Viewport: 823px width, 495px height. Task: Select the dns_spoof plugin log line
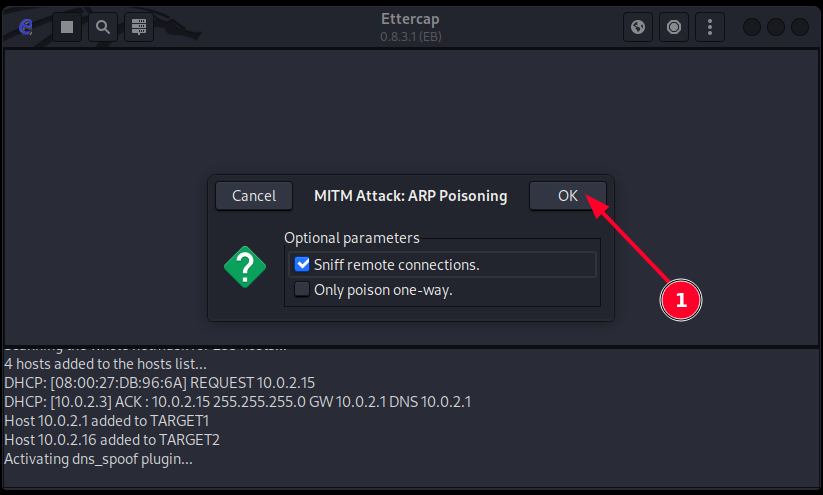pyautogui.click(x=98, y=459)
